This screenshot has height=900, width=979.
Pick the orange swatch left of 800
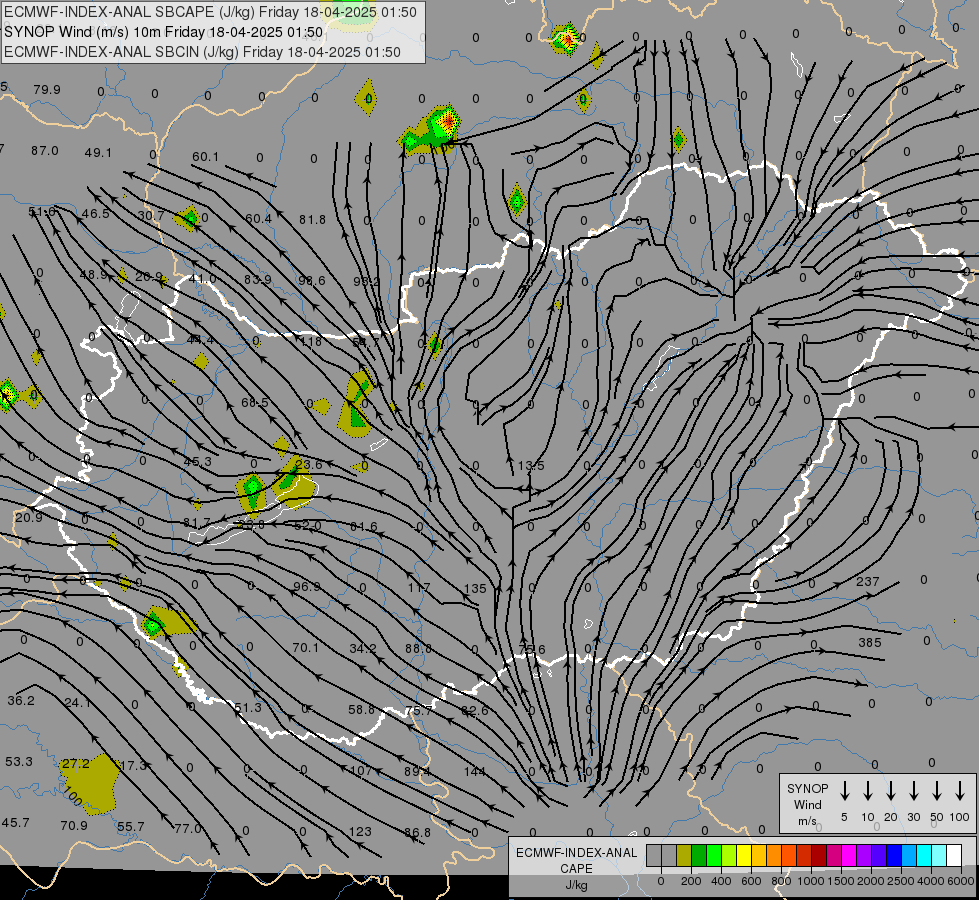[x=774, y=856]
